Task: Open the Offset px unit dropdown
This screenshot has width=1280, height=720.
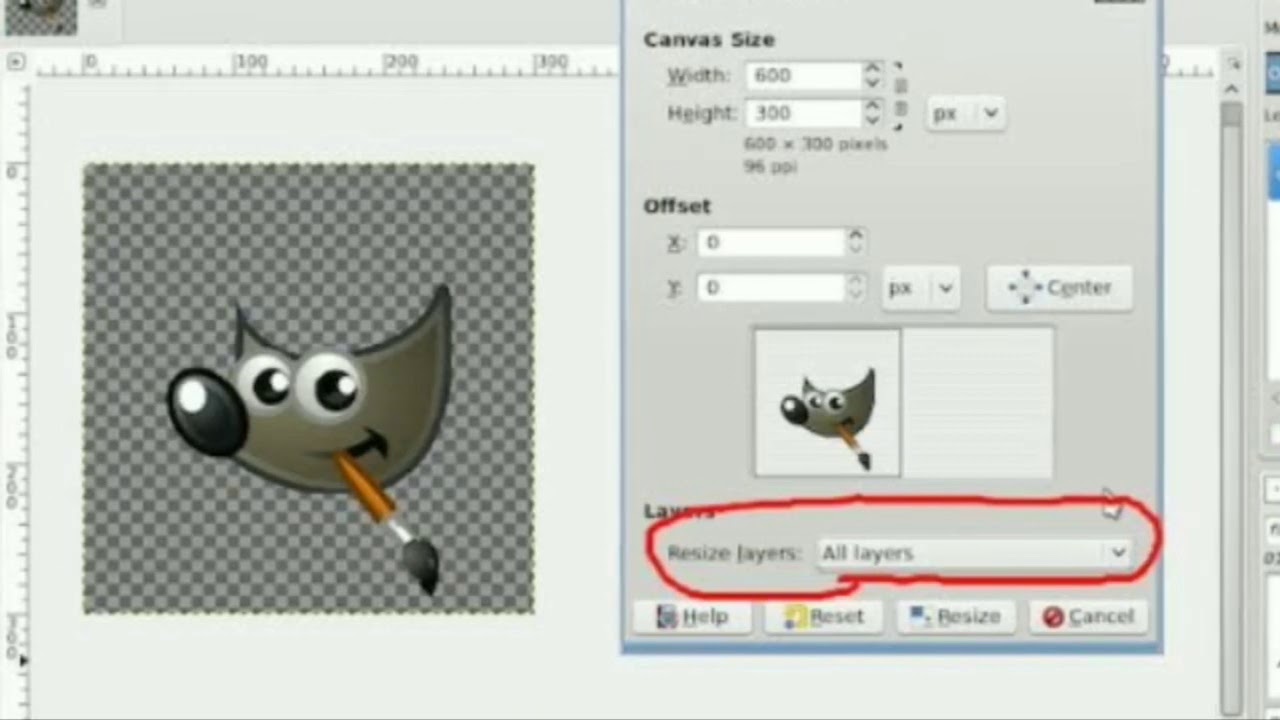Action: [x=920, y=288]
